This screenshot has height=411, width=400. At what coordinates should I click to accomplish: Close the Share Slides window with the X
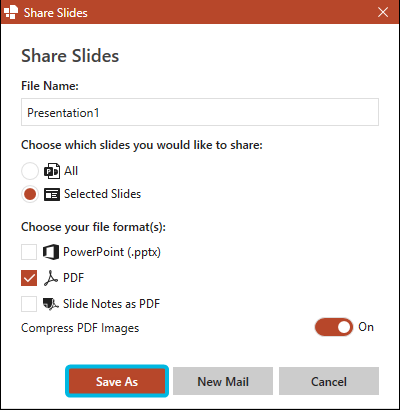pos(383,12)
